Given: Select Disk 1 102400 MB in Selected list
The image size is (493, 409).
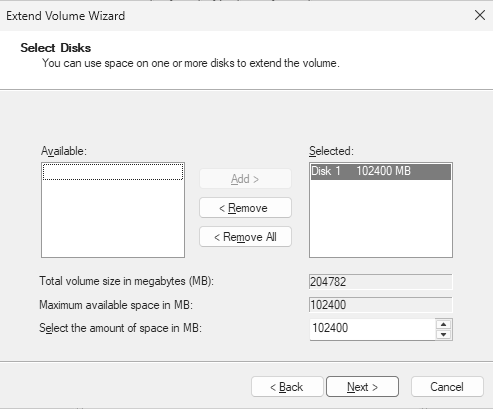Looking at the screenshot, I should tap(381, 171).
